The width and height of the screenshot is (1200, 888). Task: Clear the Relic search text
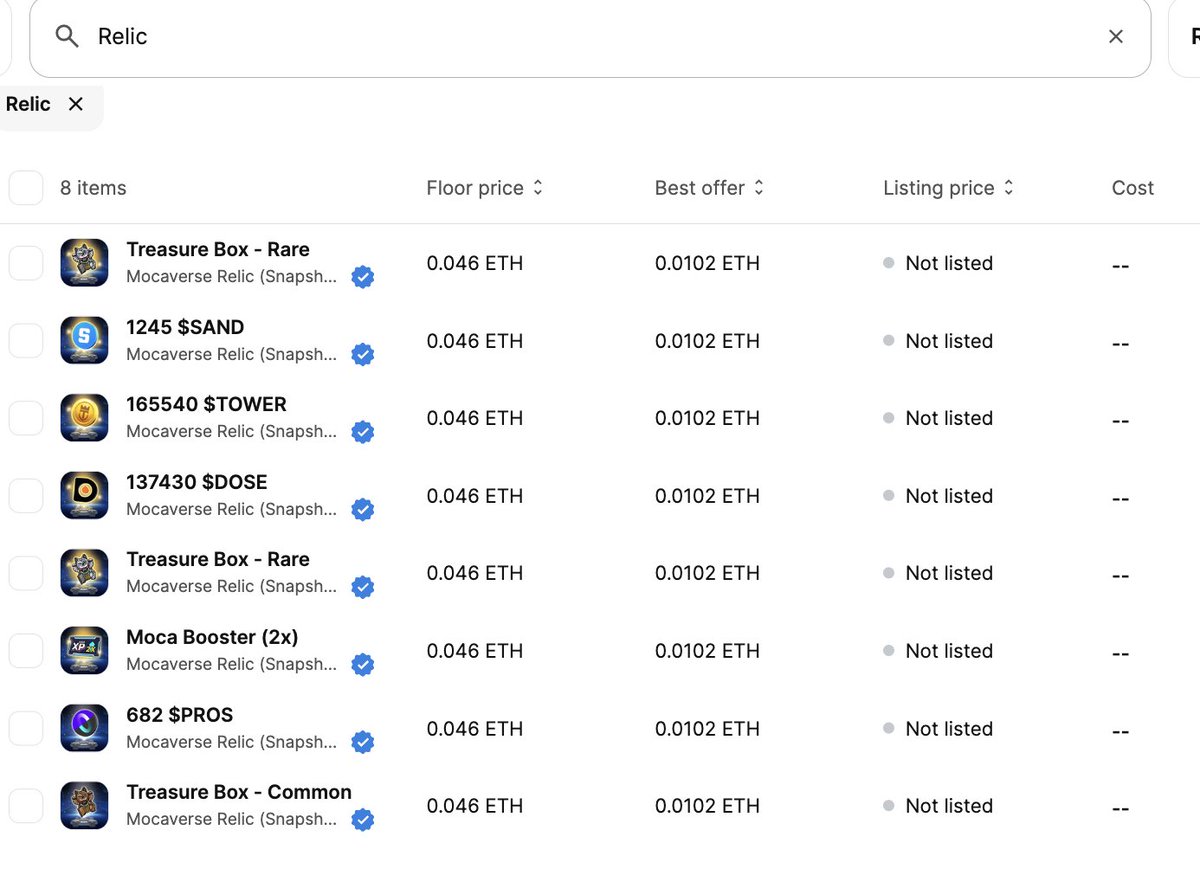click(1116, 37)
